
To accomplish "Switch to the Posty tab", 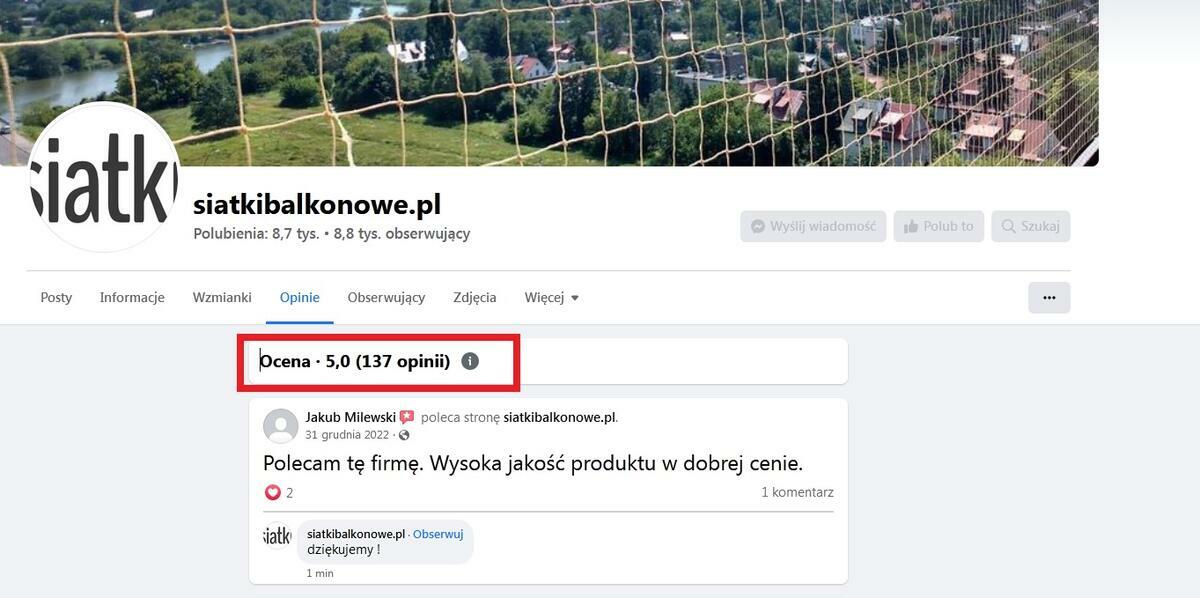I will coord(56,297).
